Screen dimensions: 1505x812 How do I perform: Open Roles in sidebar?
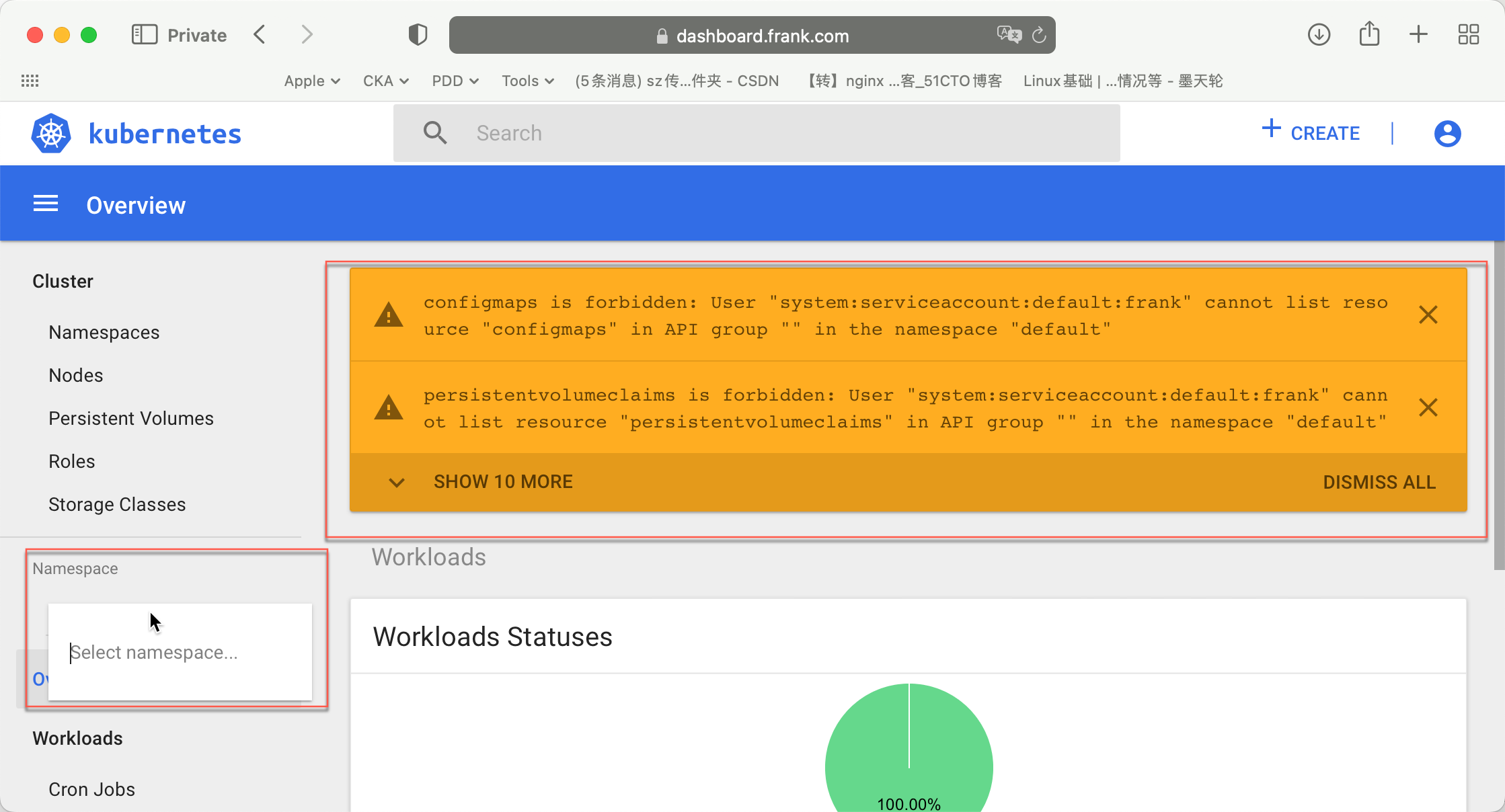click(72, 462)
